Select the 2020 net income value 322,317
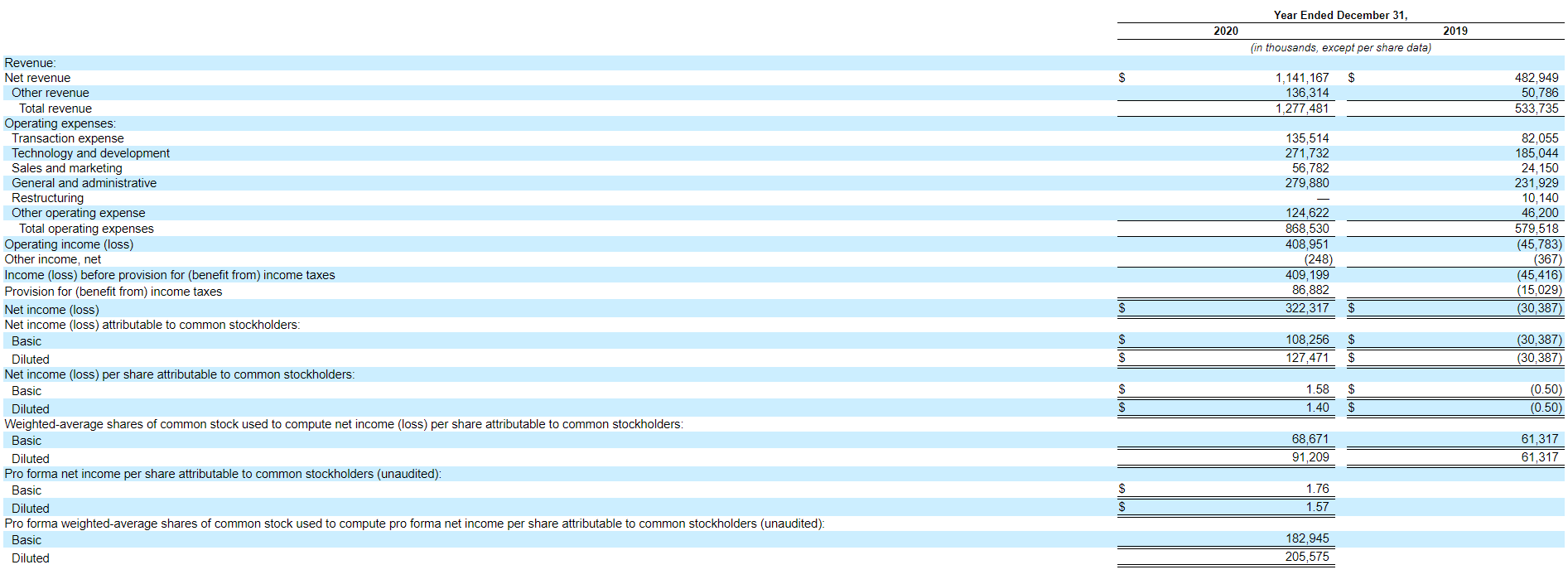Viewport: 1568px width, 584px height. tap(1306, 308)
